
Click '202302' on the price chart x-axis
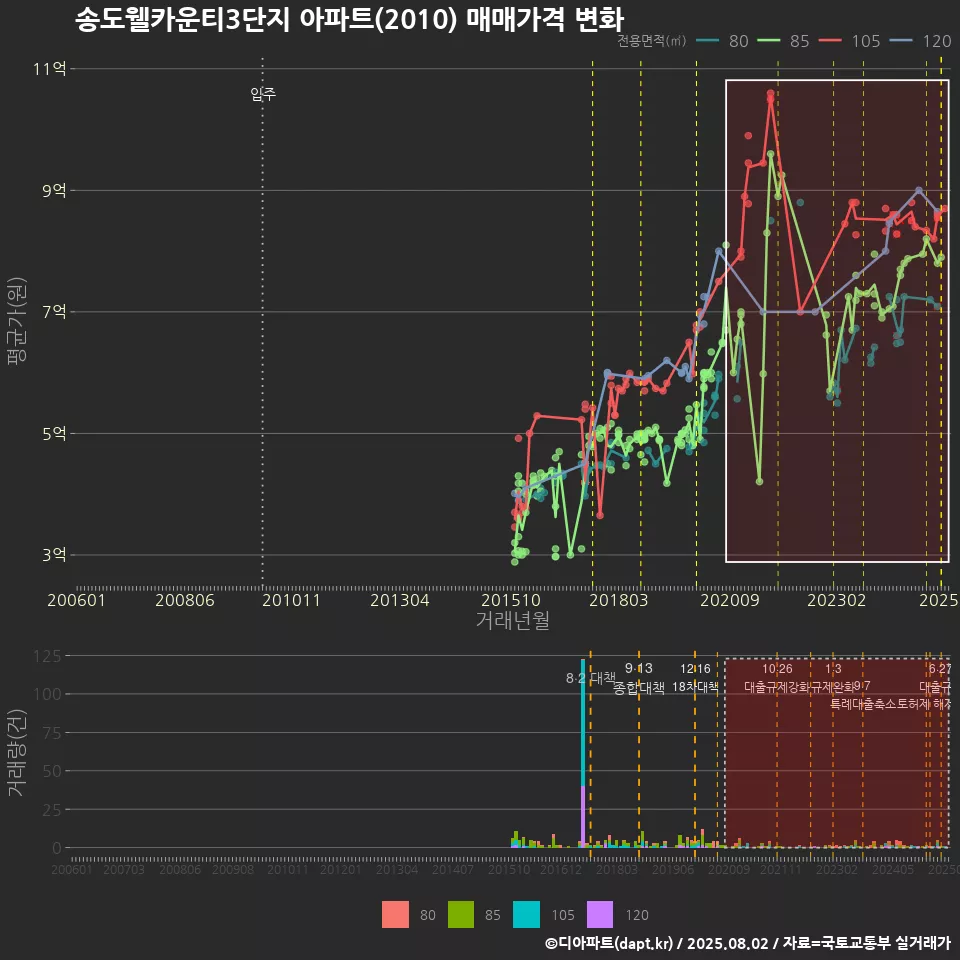coord(837,600)
